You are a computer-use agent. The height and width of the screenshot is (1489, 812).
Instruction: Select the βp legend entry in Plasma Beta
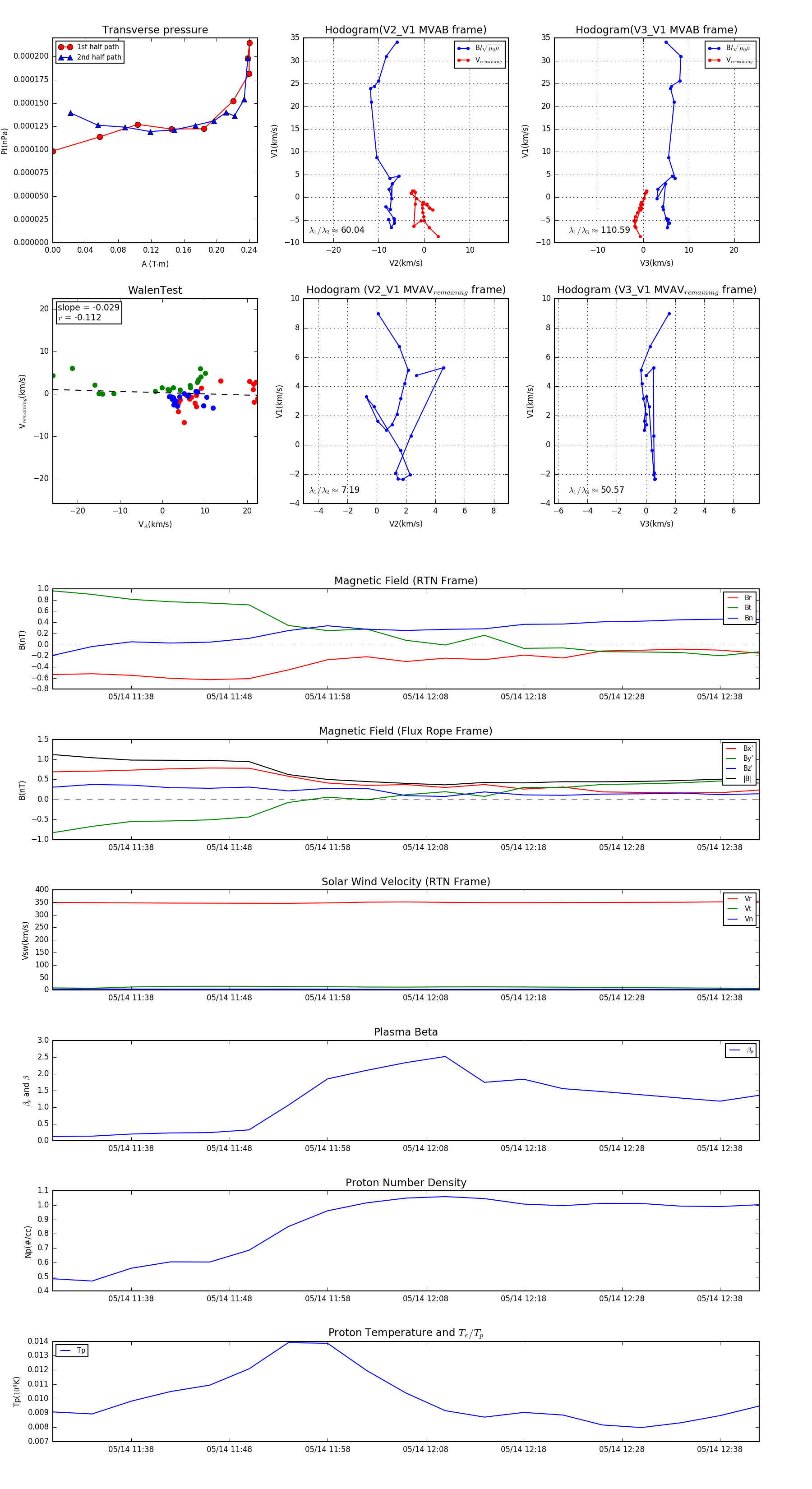(741, 1050)
